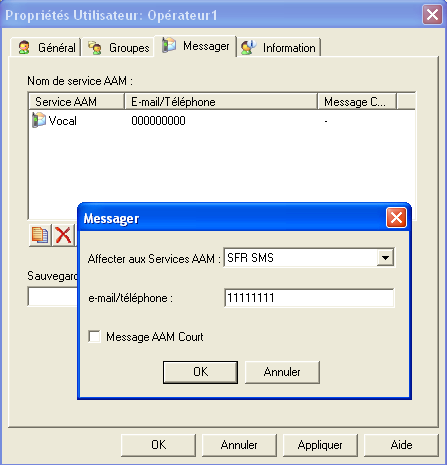Click the copy documents icon below list
Image resolution: width=447 pixels, height=465 pixels.
[40, 235]
